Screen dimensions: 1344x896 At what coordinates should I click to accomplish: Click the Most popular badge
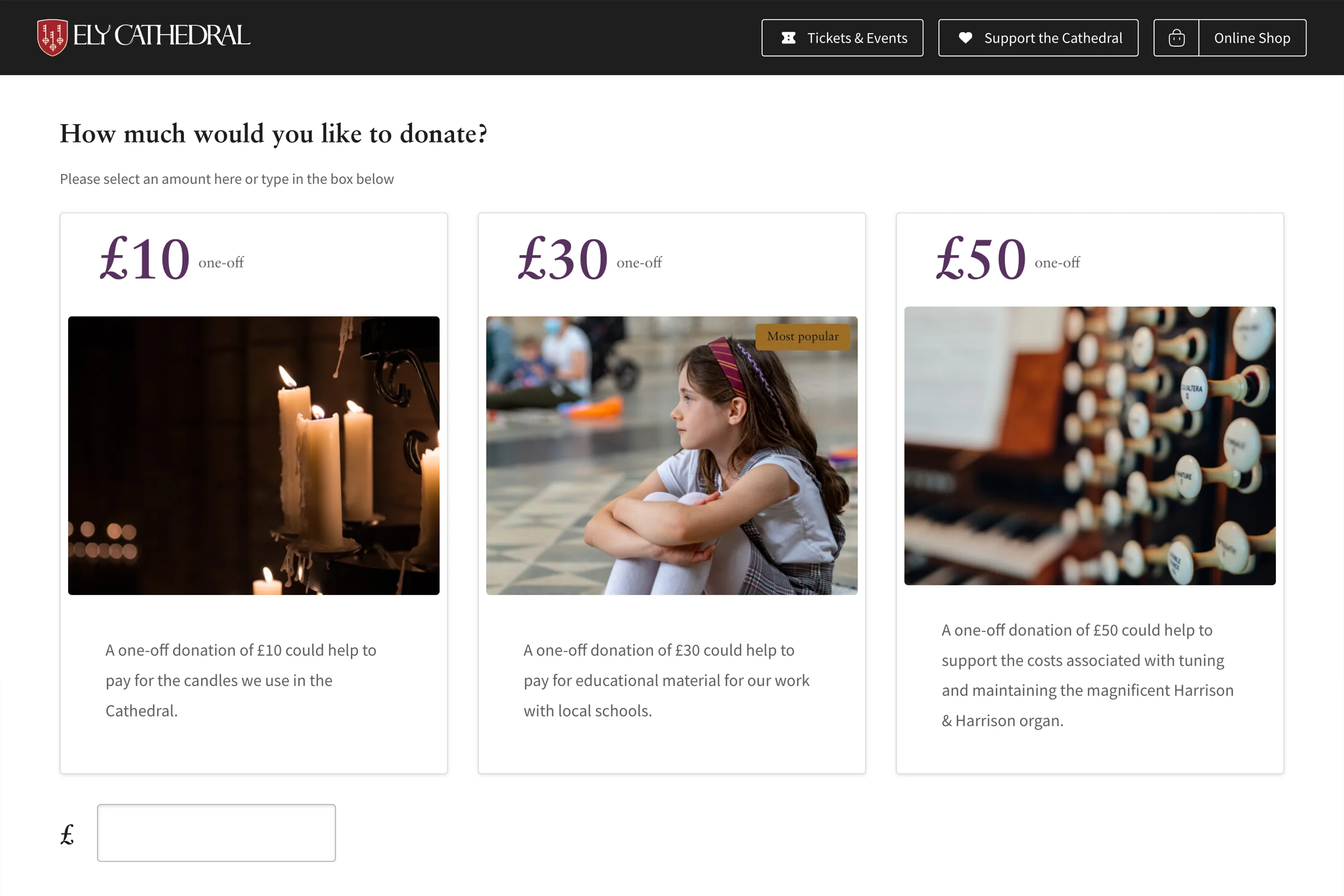(802, 336)
